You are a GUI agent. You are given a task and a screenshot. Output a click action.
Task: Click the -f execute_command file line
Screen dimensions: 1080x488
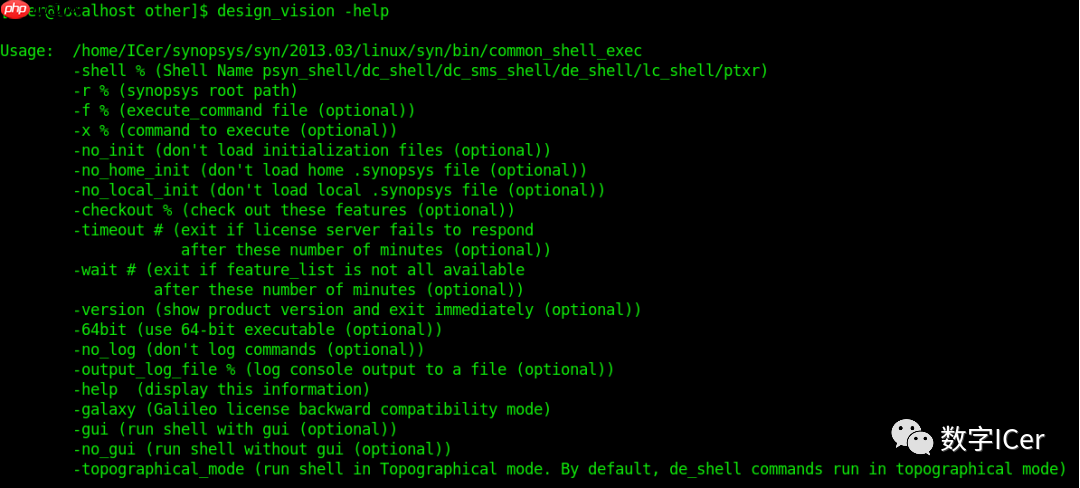click(244, 110)
